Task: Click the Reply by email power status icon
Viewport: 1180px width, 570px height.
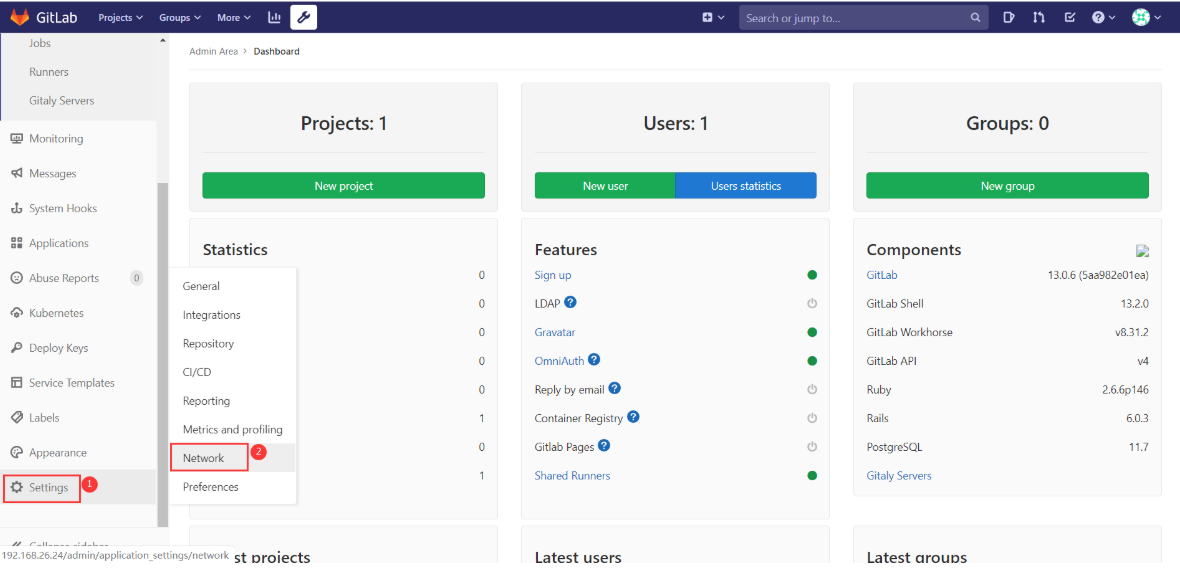Action: point(812,389)
